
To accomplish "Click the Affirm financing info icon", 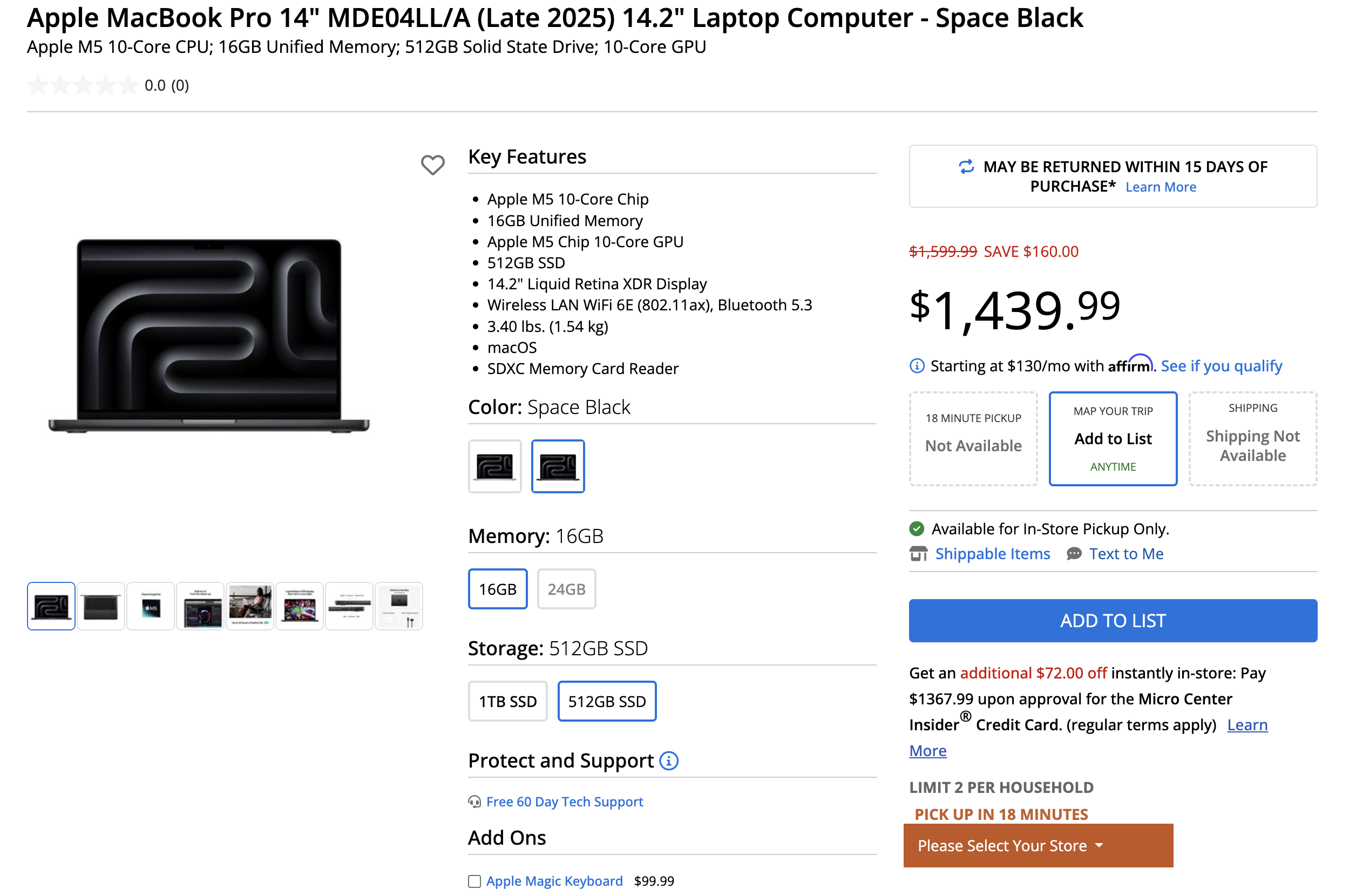I will 917,366.
